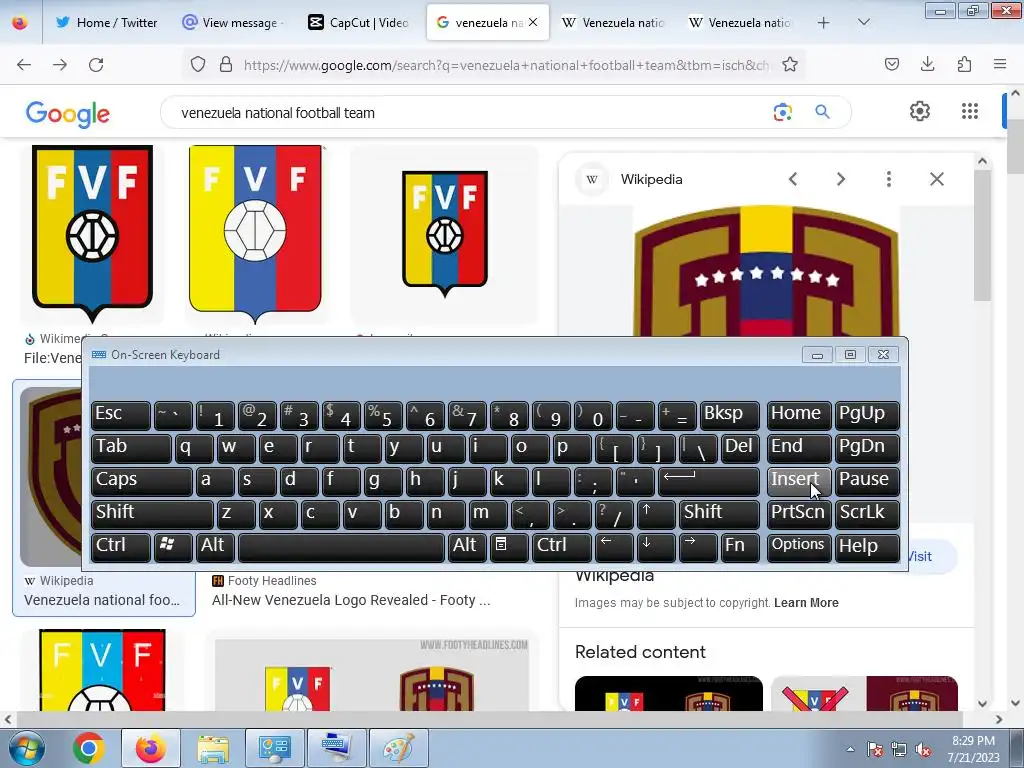
Task: Open the Firefox hamburger menu
Action: pyautogui.click(x=1000, y=64)
